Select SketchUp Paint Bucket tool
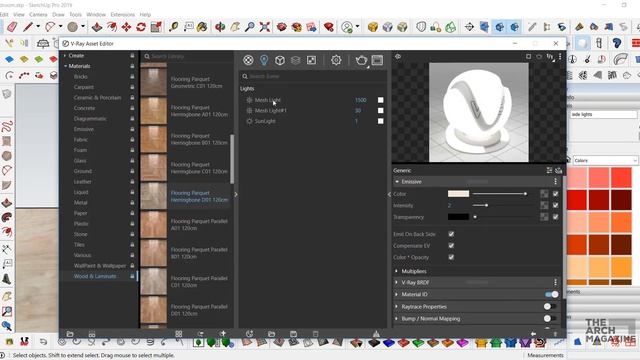The height and width of the screenshot is (360, 640). click(202, 27)
